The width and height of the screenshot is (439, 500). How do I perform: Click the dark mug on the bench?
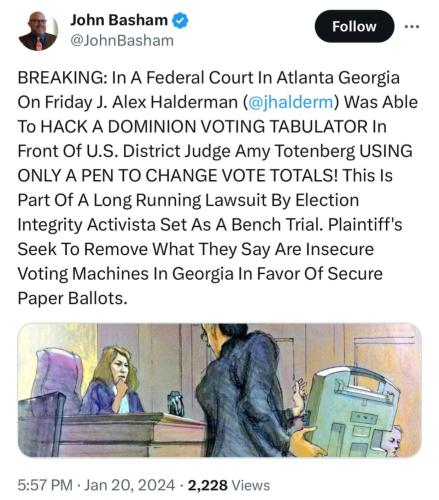click(176, 403)
